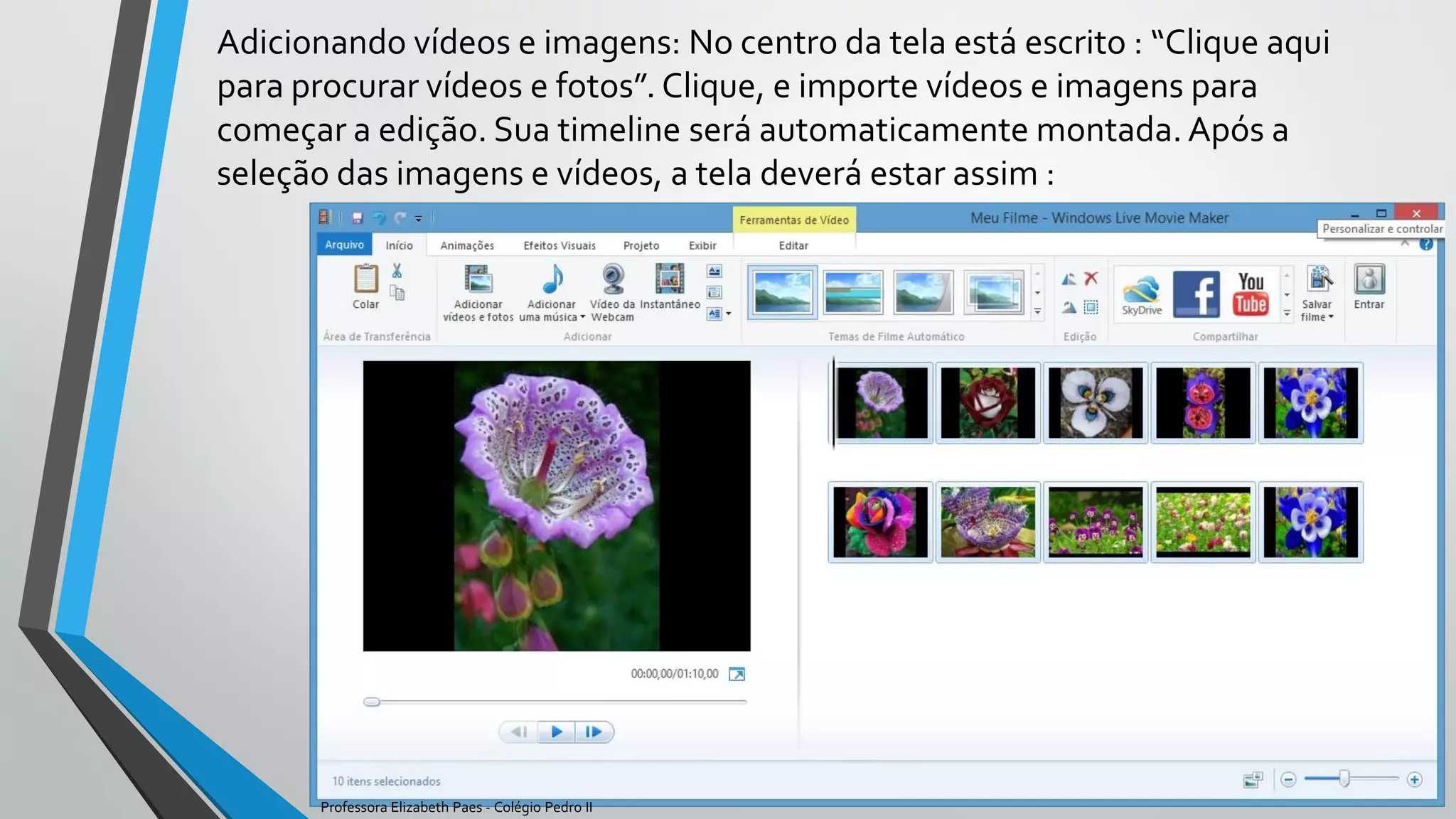1456x819 pixels.
Task: Expand the share destinations gallery
Action: 1287,313
